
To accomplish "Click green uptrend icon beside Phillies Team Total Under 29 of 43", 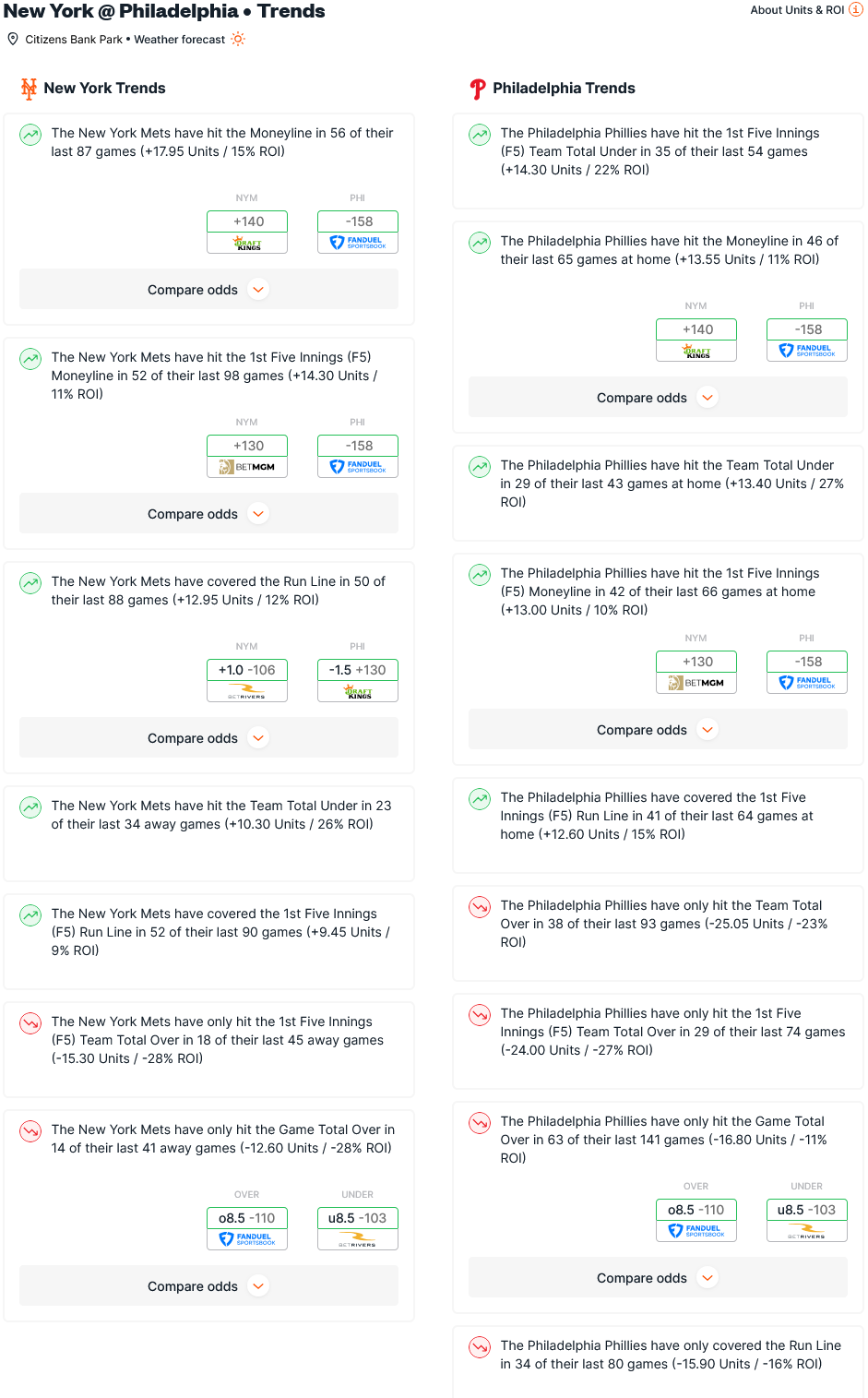I will click(480, 467).
